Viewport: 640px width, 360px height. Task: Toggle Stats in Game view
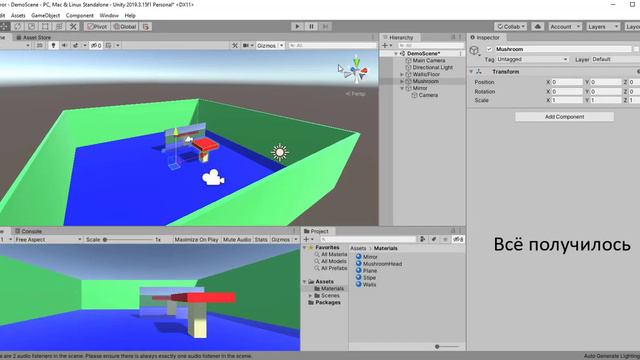(261, 240)
